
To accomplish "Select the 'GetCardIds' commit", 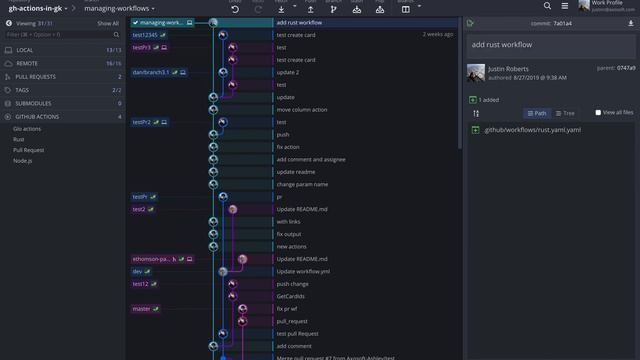I will coord(290,296).
